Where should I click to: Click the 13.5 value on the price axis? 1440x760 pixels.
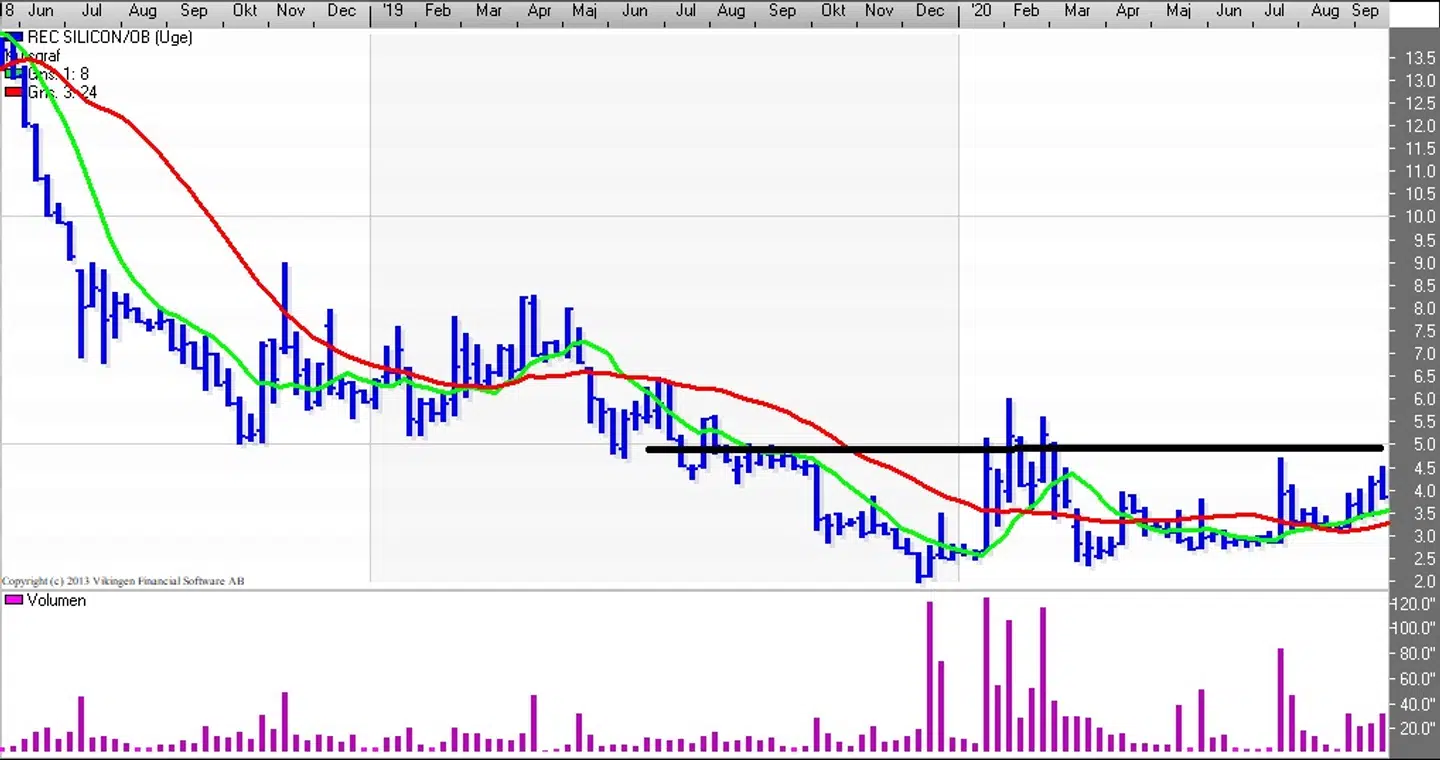pyautogui.click(x=1420, y=58)
